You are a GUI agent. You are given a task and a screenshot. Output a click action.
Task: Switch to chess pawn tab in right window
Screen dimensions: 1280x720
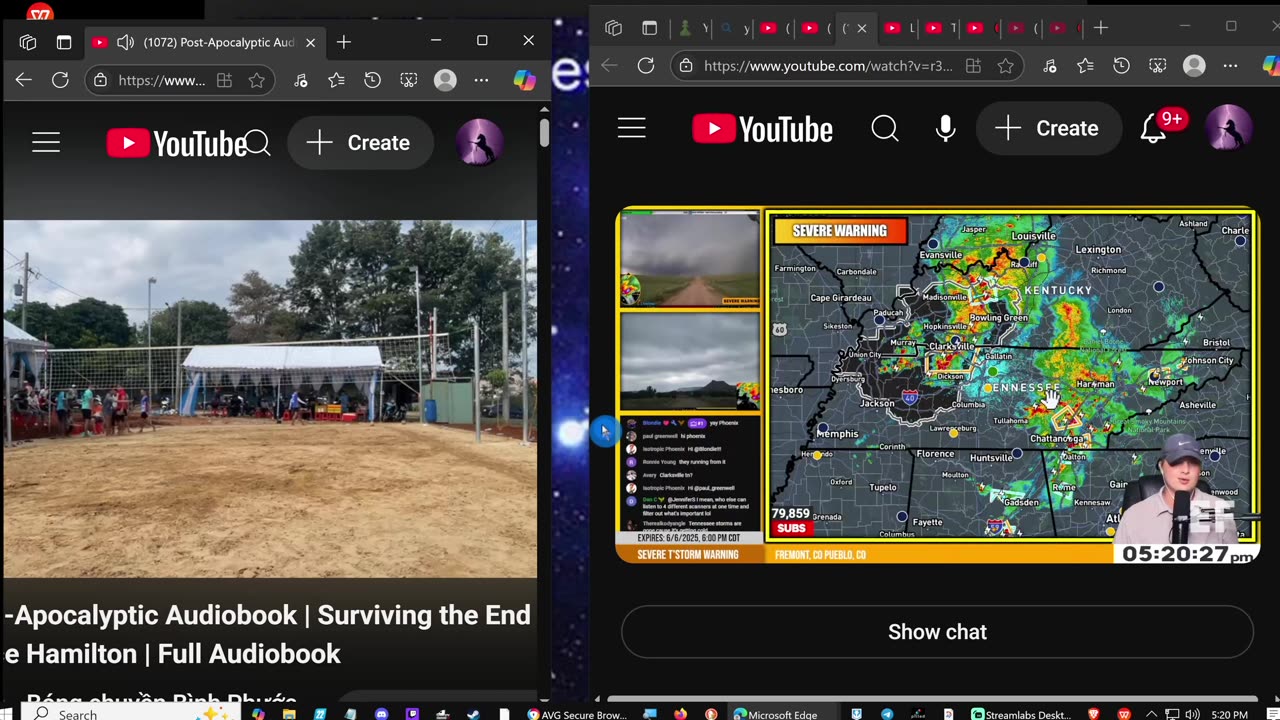pyautogui.click(x=691, y=28)
